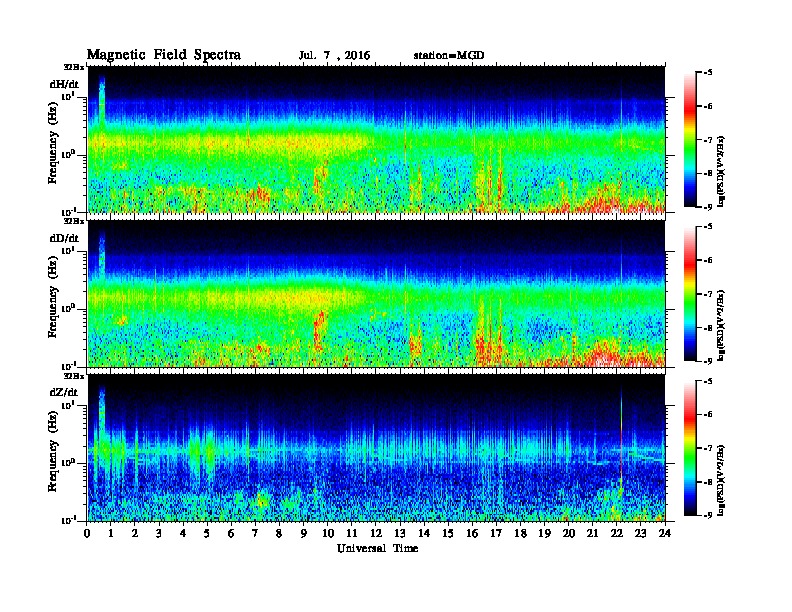This screenshot has width=792, height=612.
Task: Click the "-7" label on dH/dt color scale
Action: (707, 140)
